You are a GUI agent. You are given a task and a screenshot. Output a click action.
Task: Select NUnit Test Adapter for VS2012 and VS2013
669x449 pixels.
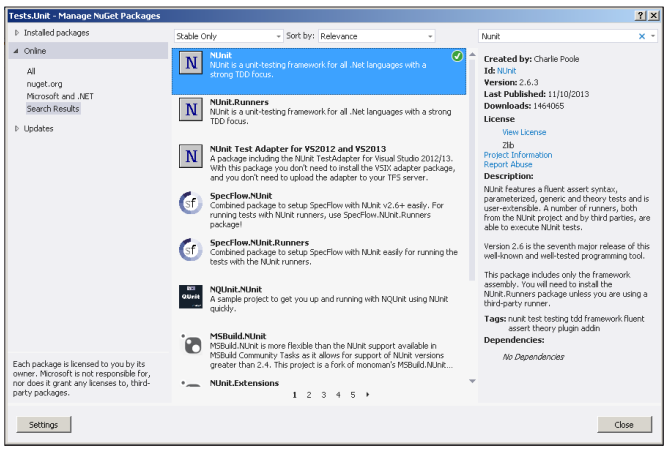(298, 149)
